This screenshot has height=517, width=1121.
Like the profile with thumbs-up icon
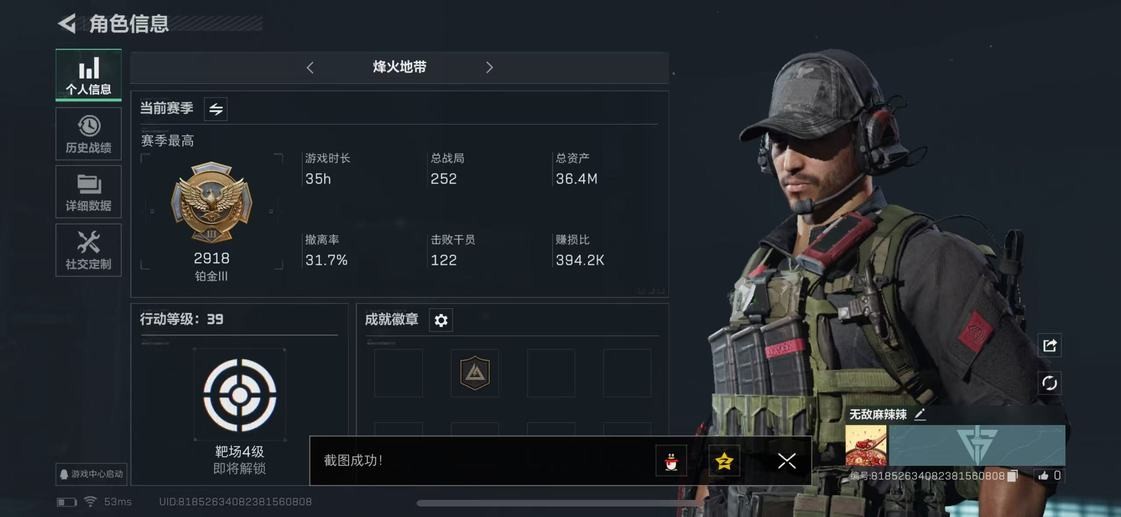pyautogui.click(x=1043, y=475)
